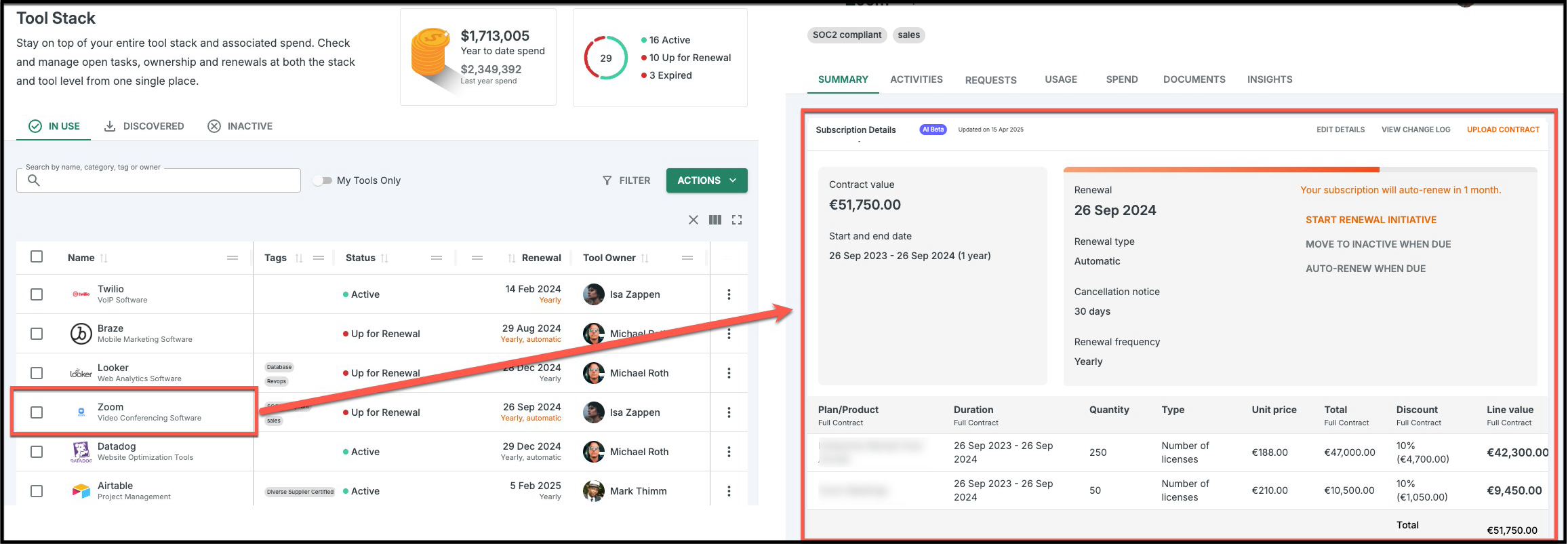Click START RENEWAL INITIATIVE
Viewport: 1568px width, 544px height.
1371,220
